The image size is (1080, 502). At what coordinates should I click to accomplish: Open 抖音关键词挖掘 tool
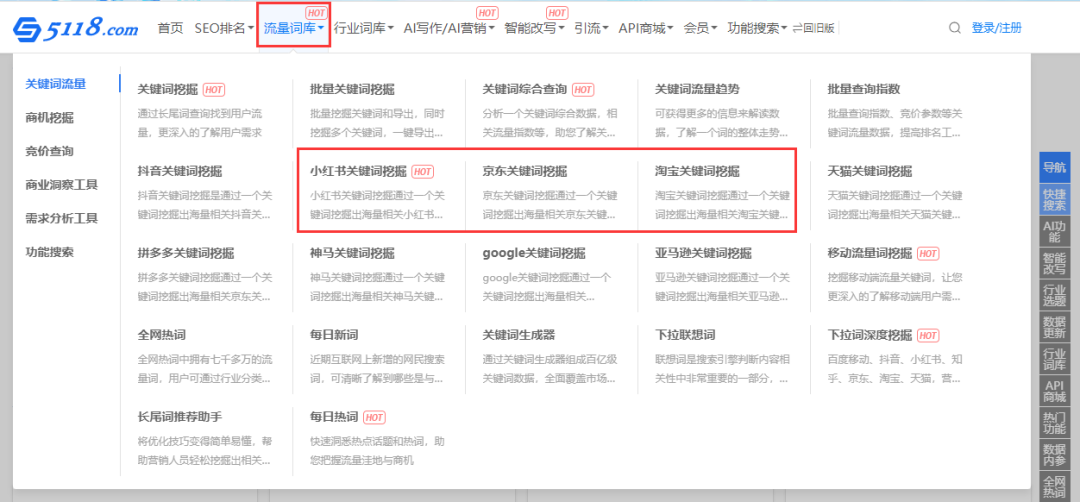(x=180, y=171)
